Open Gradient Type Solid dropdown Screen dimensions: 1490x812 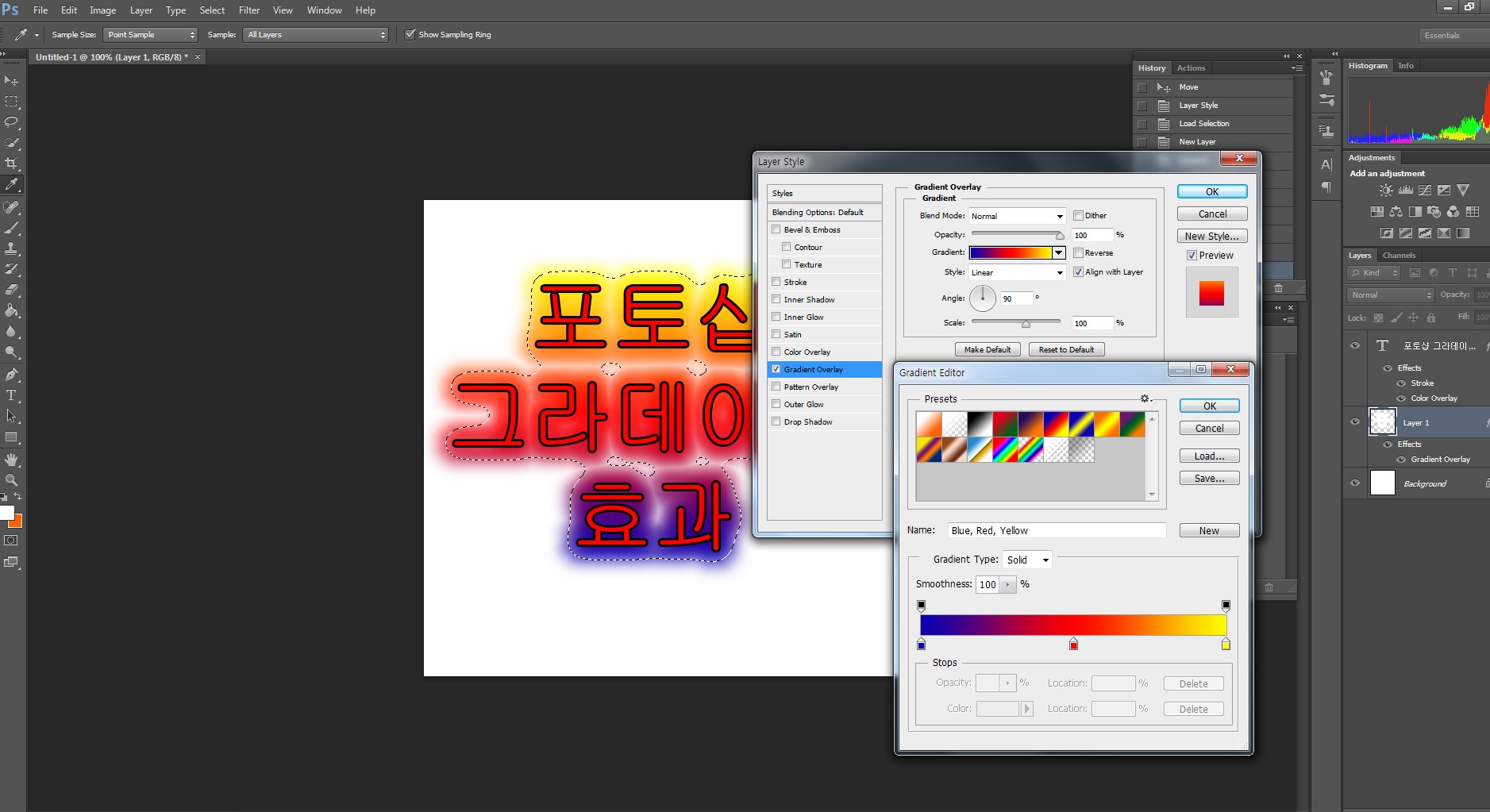coord(1027,560)
